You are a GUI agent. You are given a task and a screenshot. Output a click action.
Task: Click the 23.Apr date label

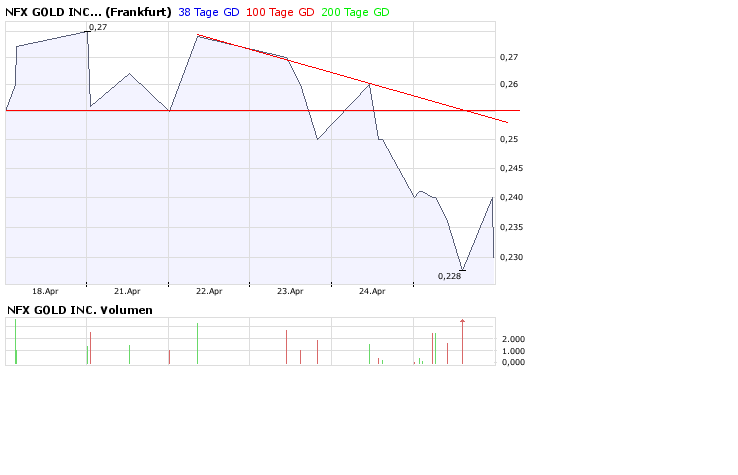coord(290,291)
